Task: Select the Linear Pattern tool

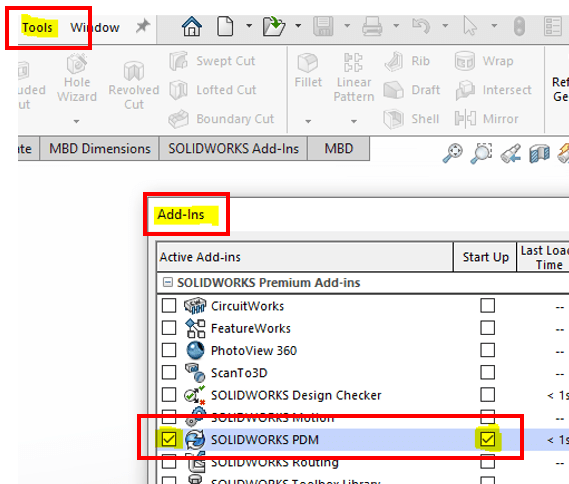Action: (x=354, y=78)
